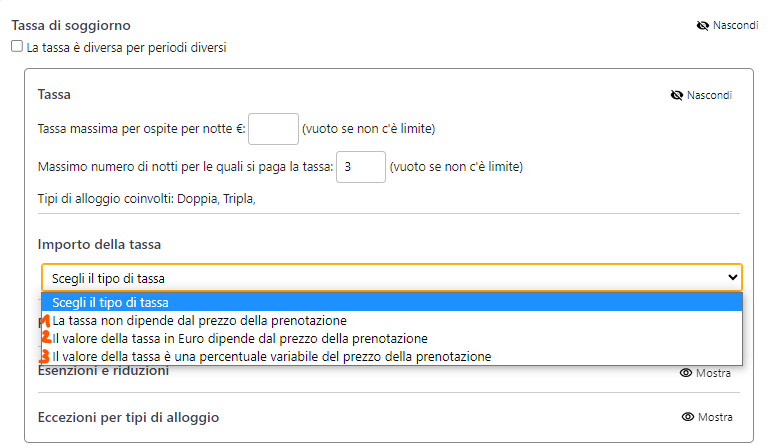Pick the 'percentuale variabile del prezzo' option
Image resolution: width=774 pixels, height=445 pixels.
tap(271, 356)
